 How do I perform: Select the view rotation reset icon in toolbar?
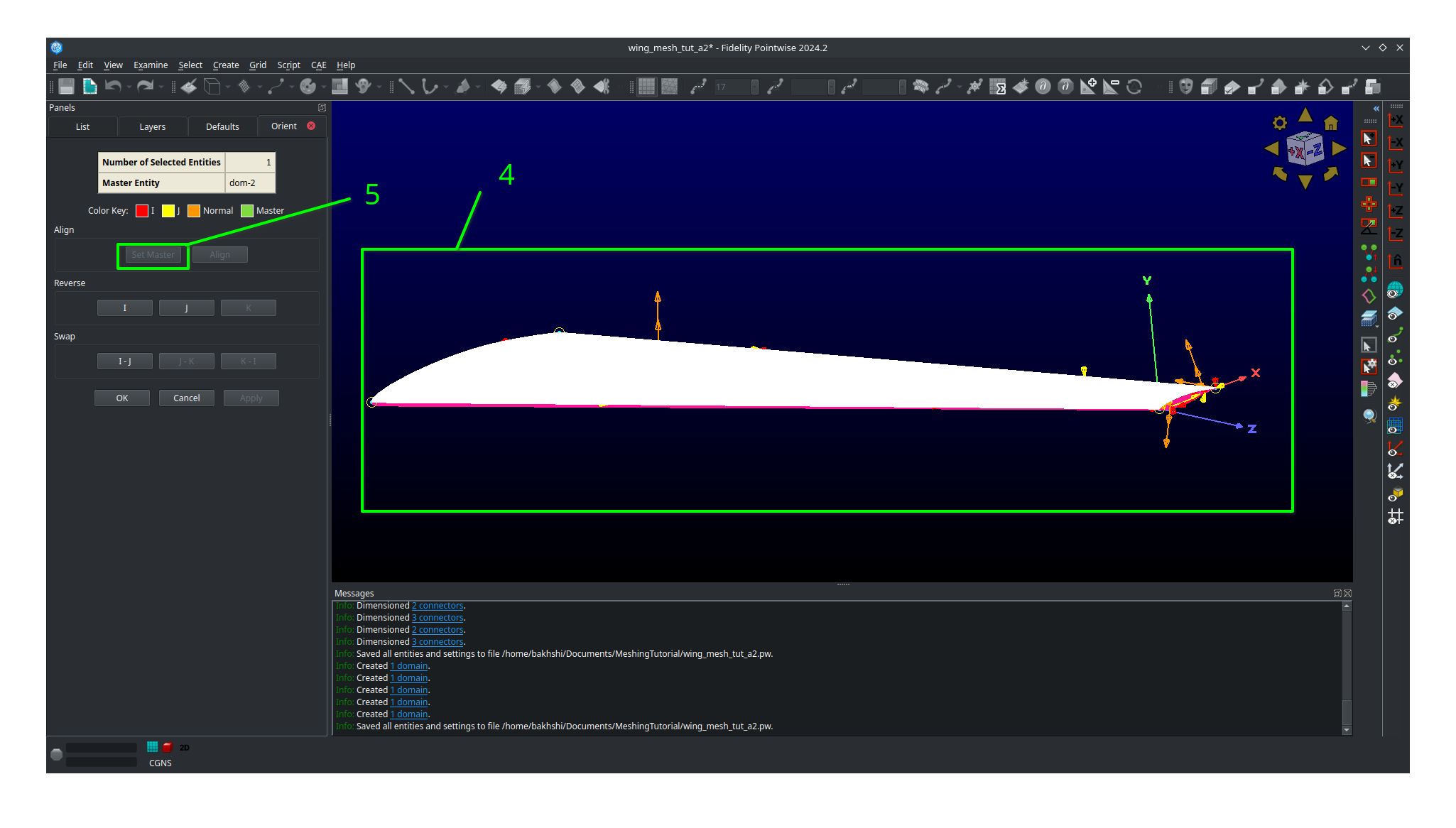pyautogui.click(x=1135, y=87)
